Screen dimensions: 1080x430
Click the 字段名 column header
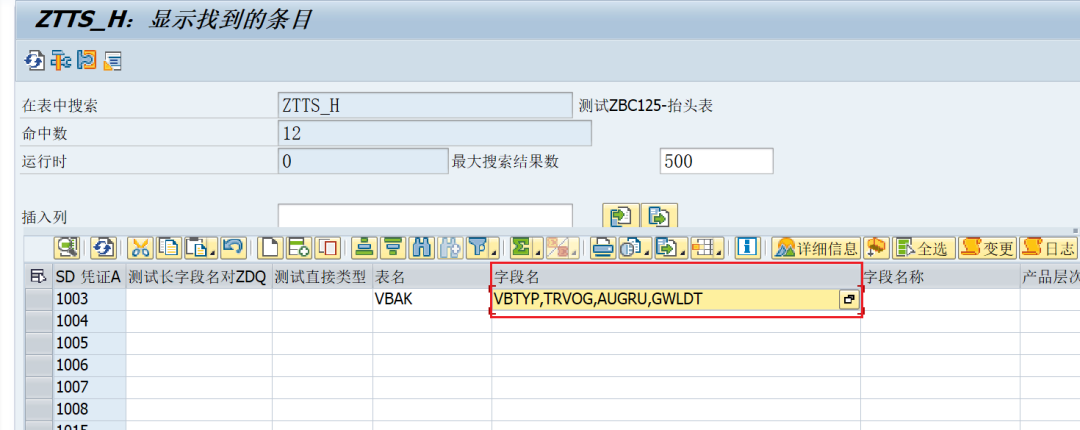(676, 278)
